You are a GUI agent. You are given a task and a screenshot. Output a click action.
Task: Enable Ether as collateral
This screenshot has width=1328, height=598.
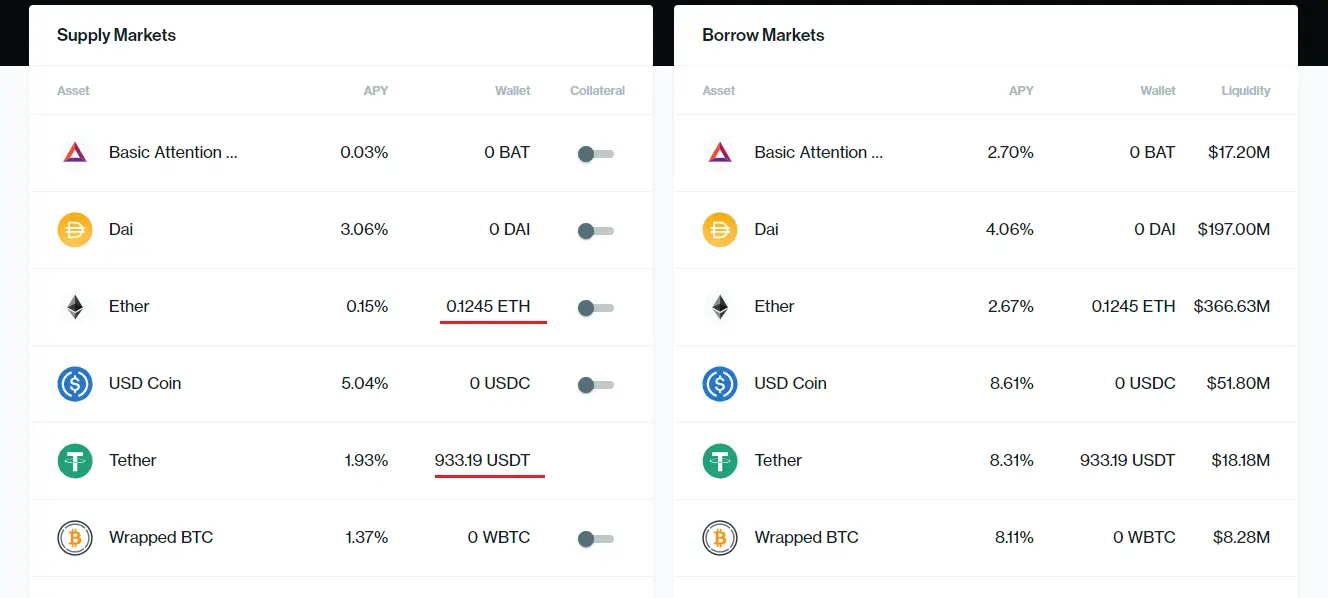596,308
